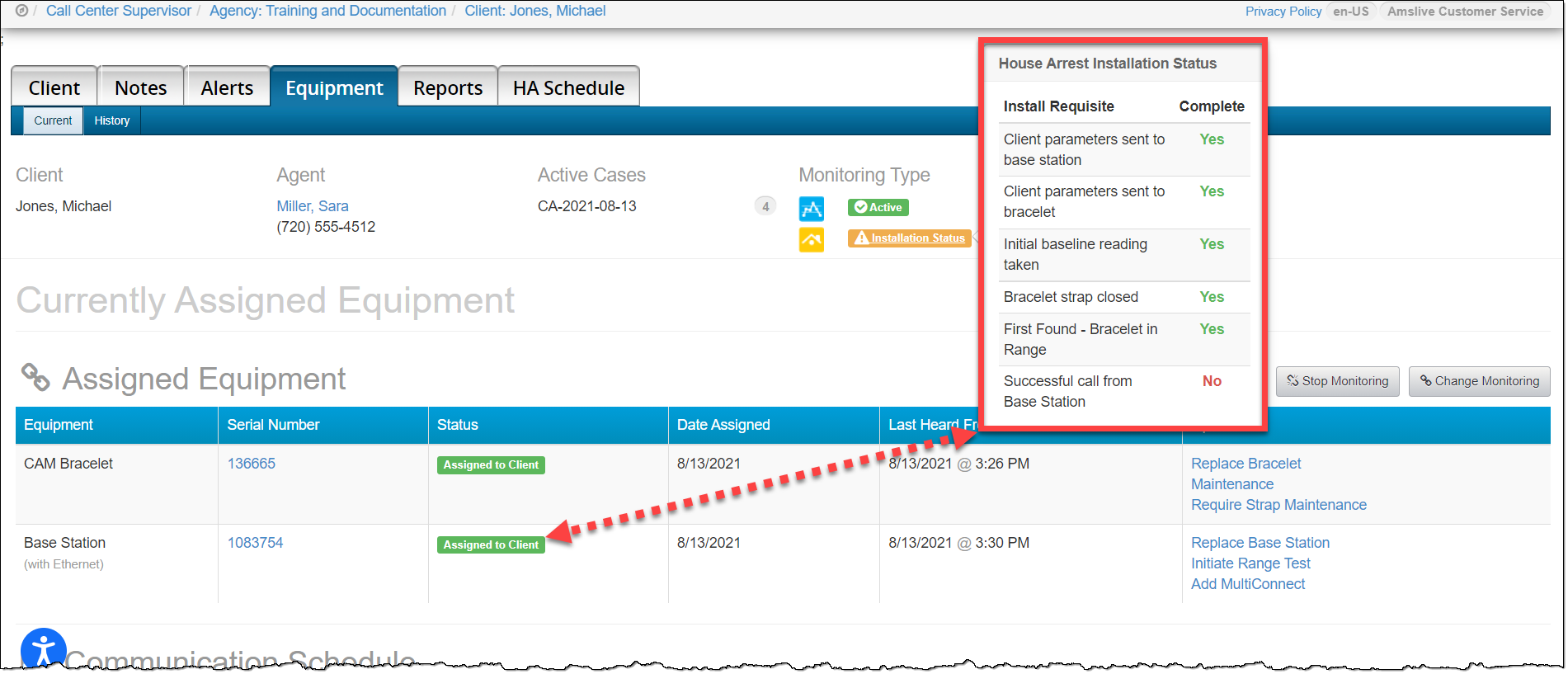Open the HA Schedule tab

click(568, 87)
